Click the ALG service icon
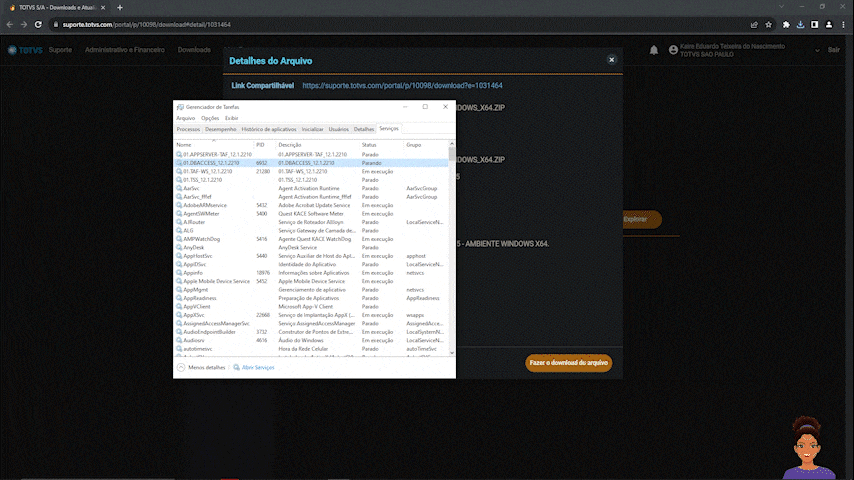 [179, 230]
